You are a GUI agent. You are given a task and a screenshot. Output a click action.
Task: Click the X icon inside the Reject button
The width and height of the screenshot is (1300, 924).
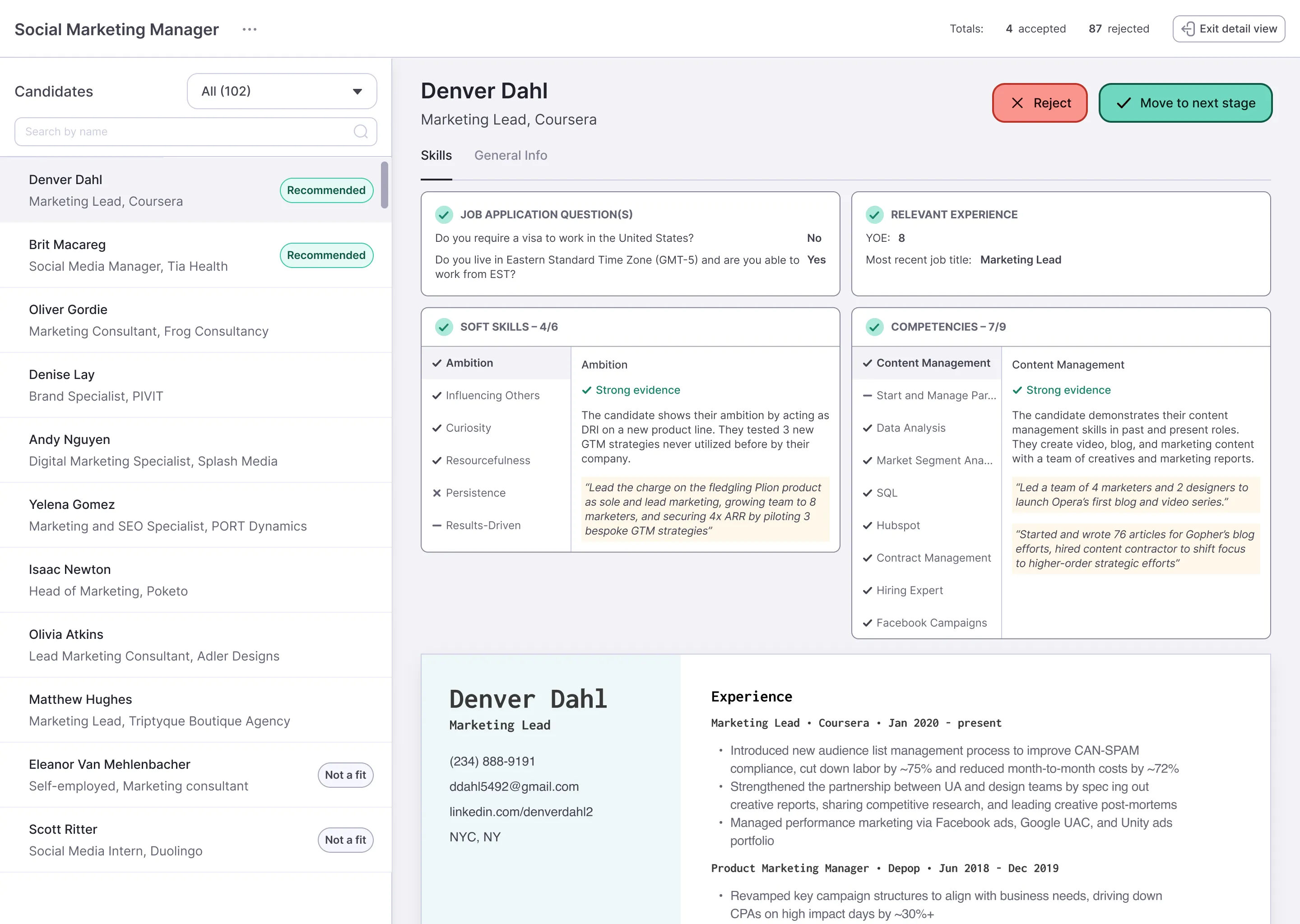pyautogui.click(x=1018, y=103)
